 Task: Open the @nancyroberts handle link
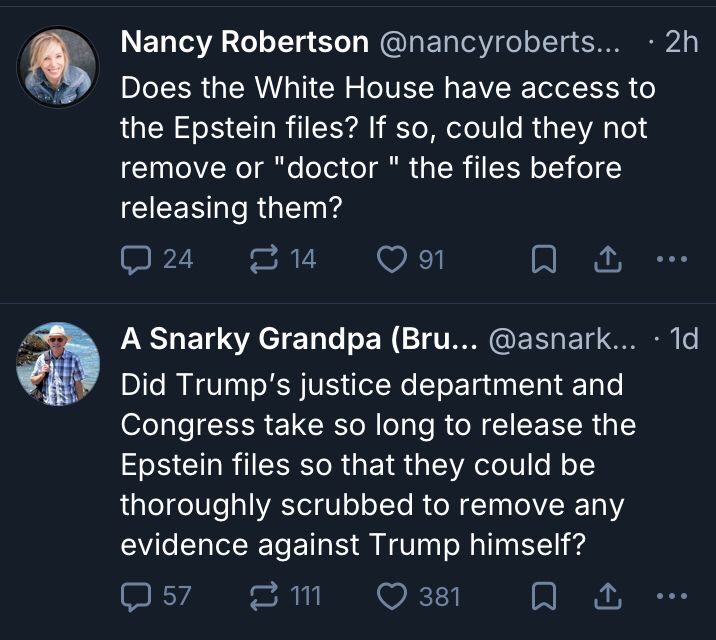pyautogui.click(x=500, y=42)
